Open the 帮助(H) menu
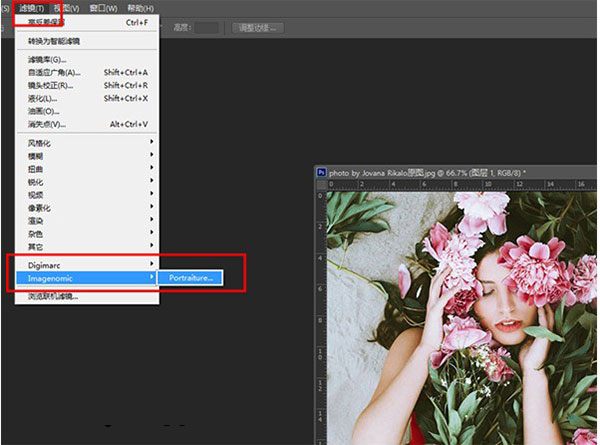The height and width of the screenshot is (445, 600). pos(143,7)
